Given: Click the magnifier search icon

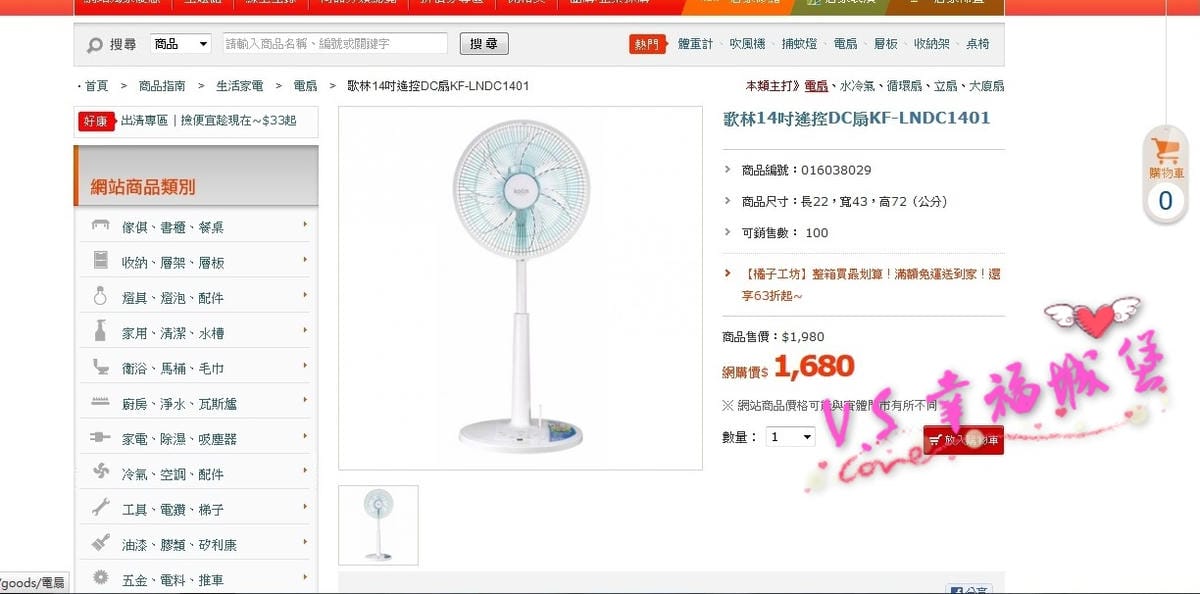Looking at the screenshot, I should coord(95,45).
